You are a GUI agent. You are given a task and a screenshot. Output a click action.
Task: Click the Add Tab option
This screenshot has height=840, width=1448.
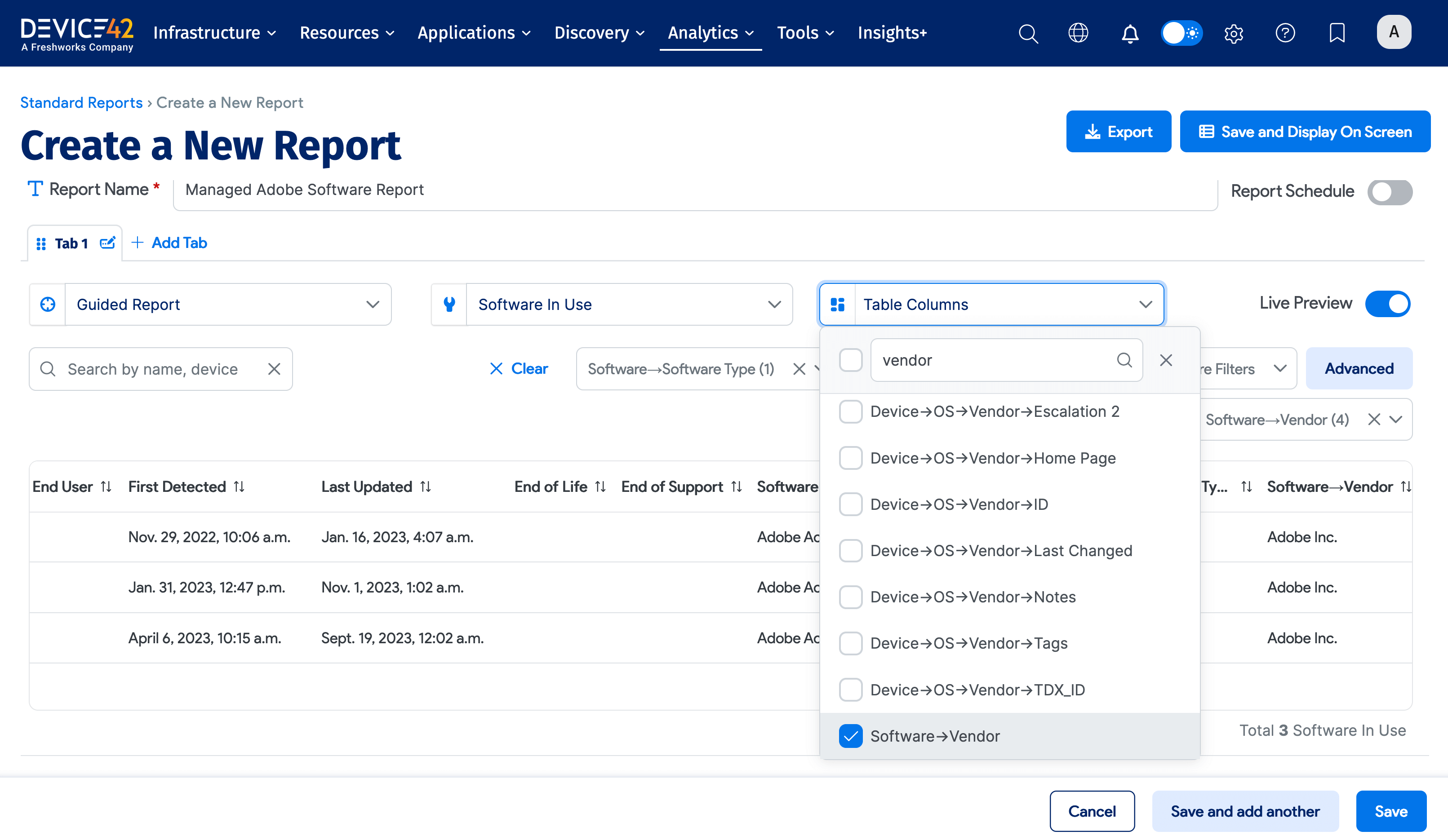(x=169, y=243)
